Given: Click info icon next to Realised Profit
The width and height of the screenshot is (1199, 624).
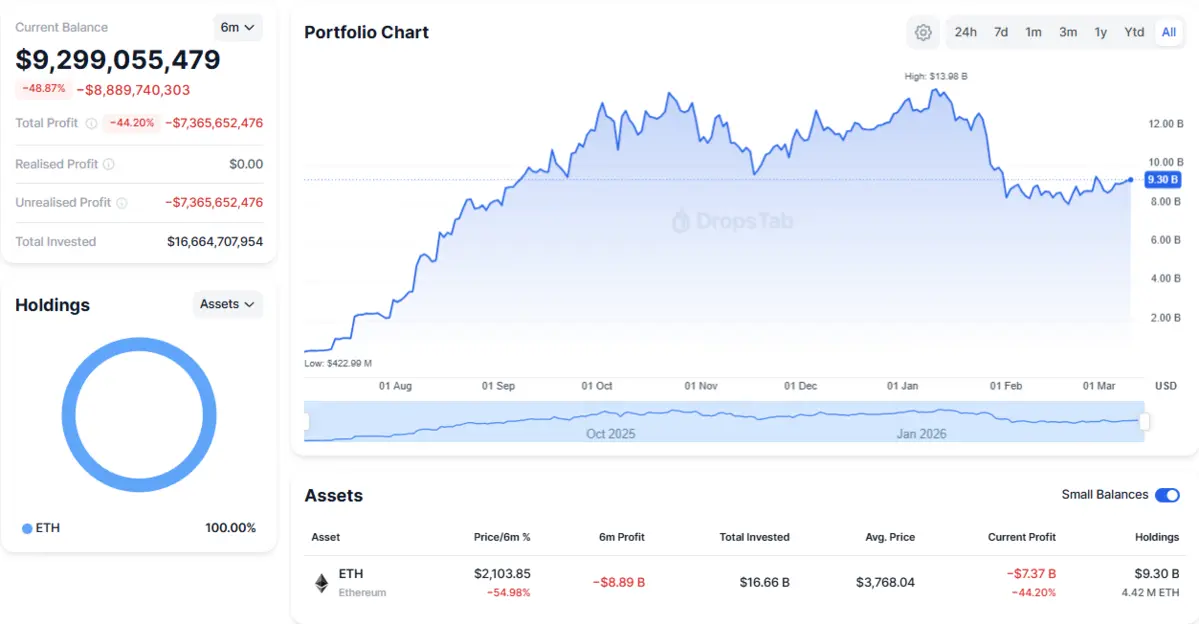Looking at the screenshot, I should point(109,164).
